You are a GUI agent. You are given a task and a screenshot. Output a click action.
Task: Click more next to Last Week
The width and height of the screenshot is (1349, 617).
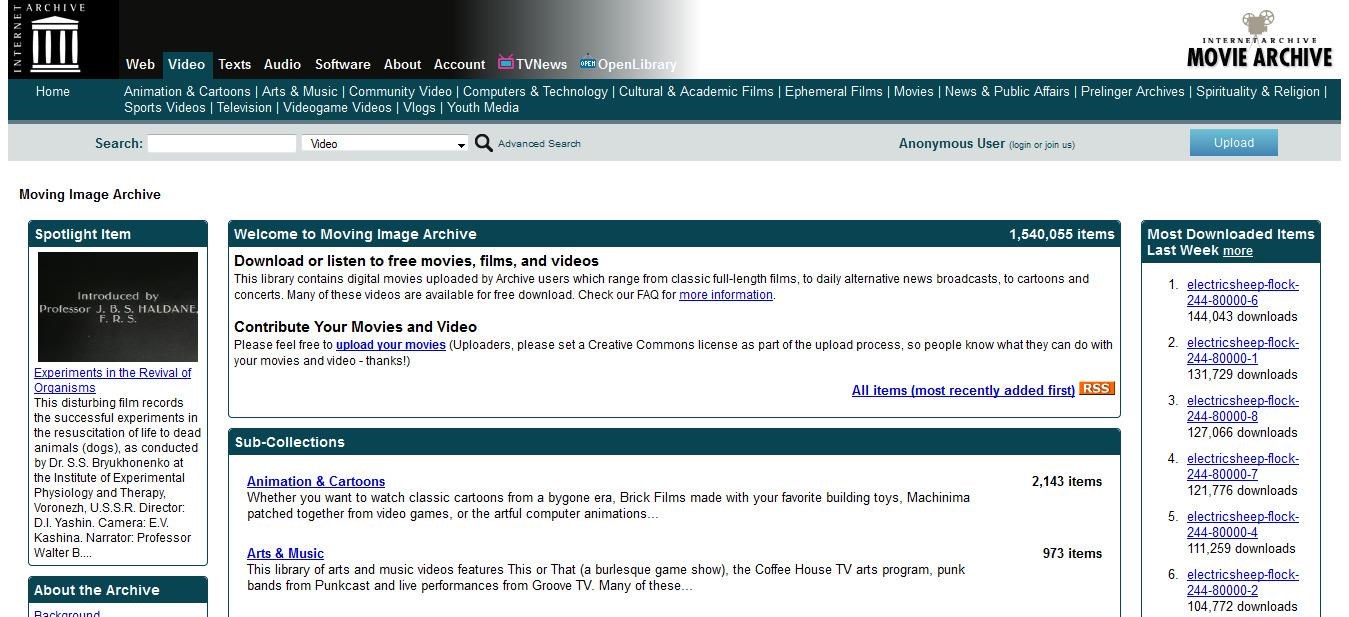coord(1237,251)
